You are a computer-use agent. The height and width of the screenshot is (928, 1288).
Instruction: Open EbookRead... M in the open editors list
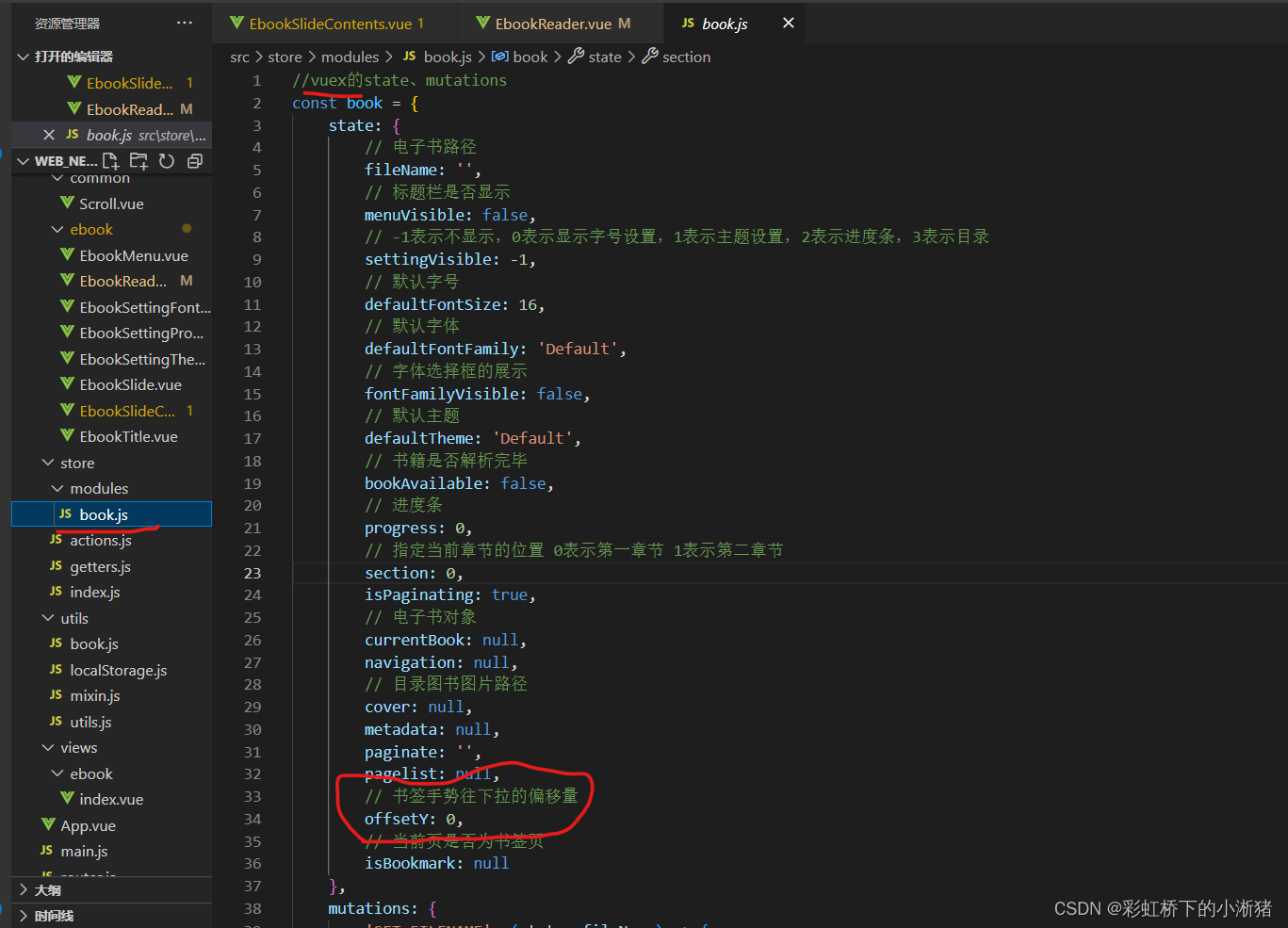tap(111, 109)
